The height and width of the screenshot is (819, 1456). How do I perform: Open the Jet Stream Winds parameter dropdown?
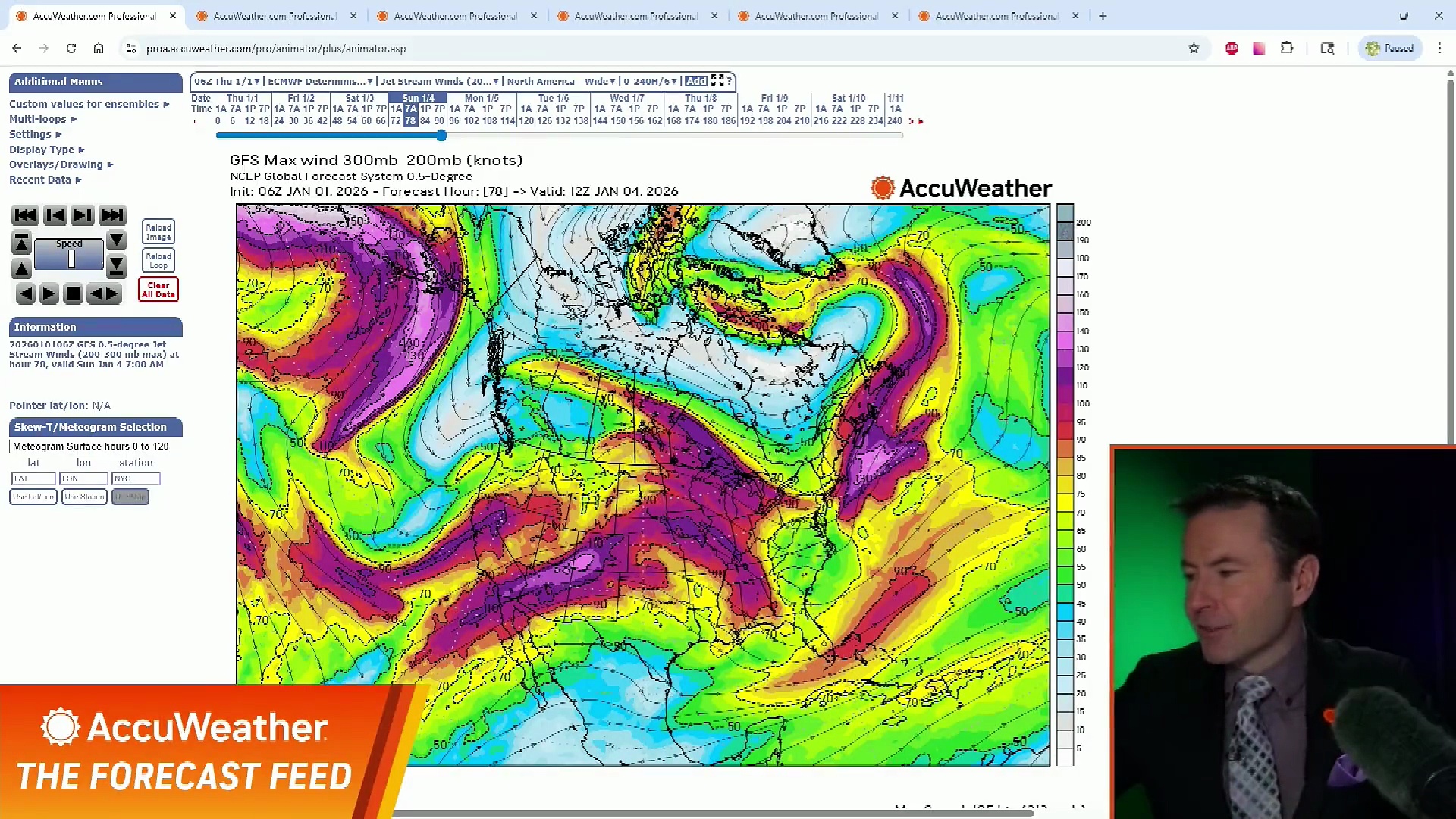coord(440,81)
